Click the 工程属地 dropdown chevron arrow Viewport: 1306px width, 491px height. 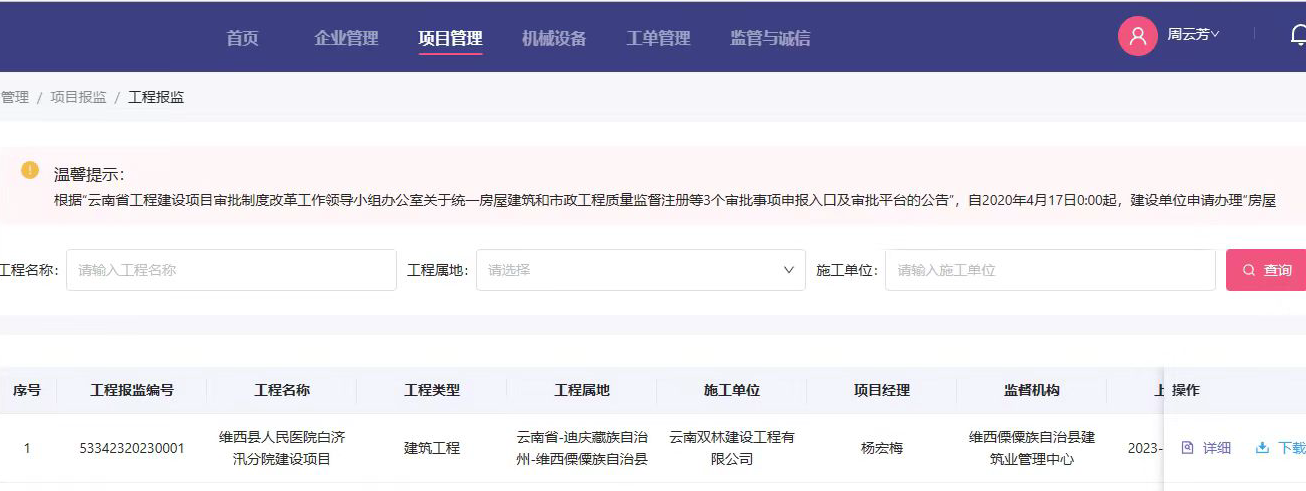click(788, 270)
